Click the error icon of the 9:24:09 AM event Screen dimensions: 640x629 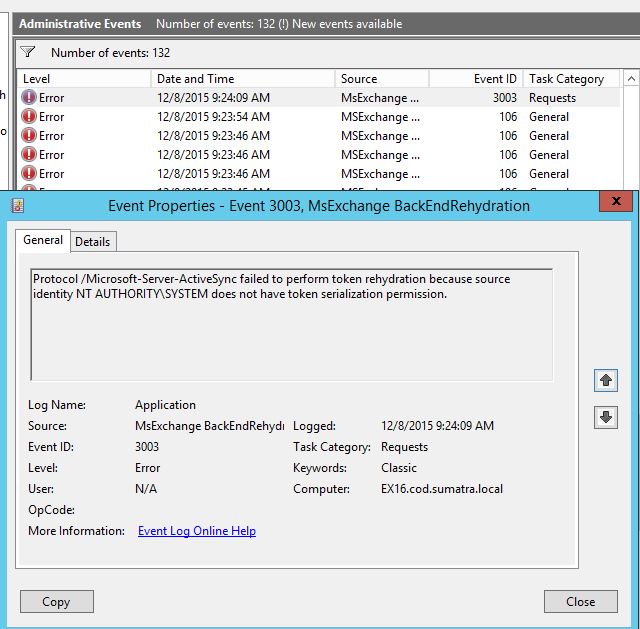pyautogui.click(x=29, y=98)
